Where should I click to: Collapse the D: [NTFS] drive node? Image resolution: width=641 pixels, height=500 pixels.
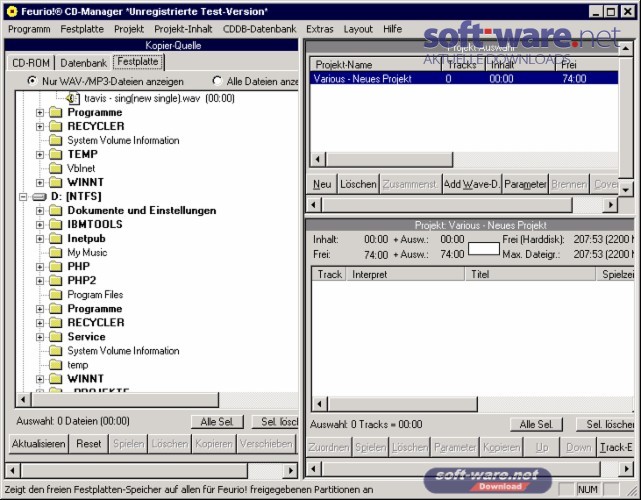pos(23,197)
